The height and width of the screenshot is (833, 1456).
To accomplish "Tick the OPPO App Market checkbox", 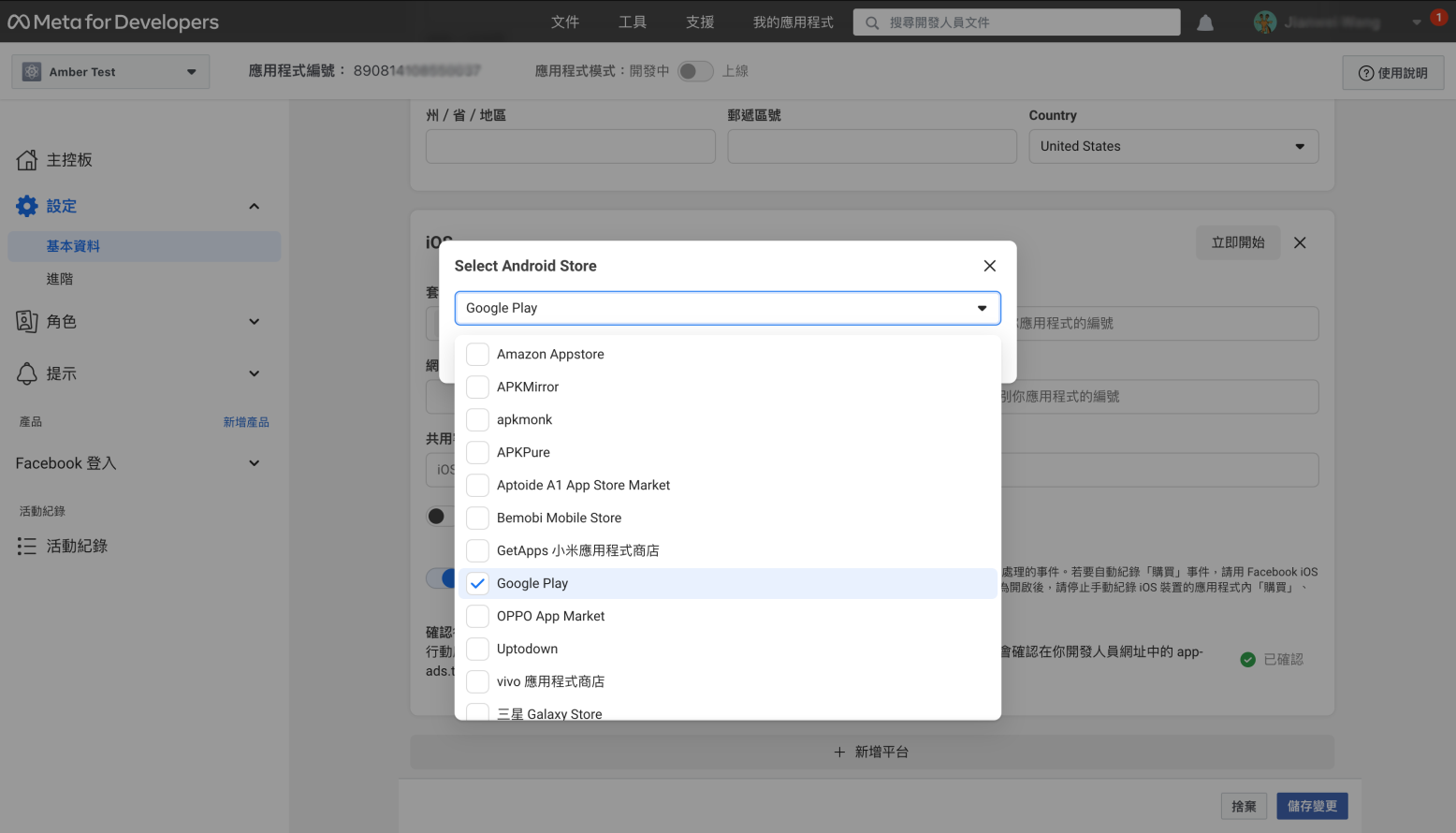I will pyautogui.click(x=477, y=616).
